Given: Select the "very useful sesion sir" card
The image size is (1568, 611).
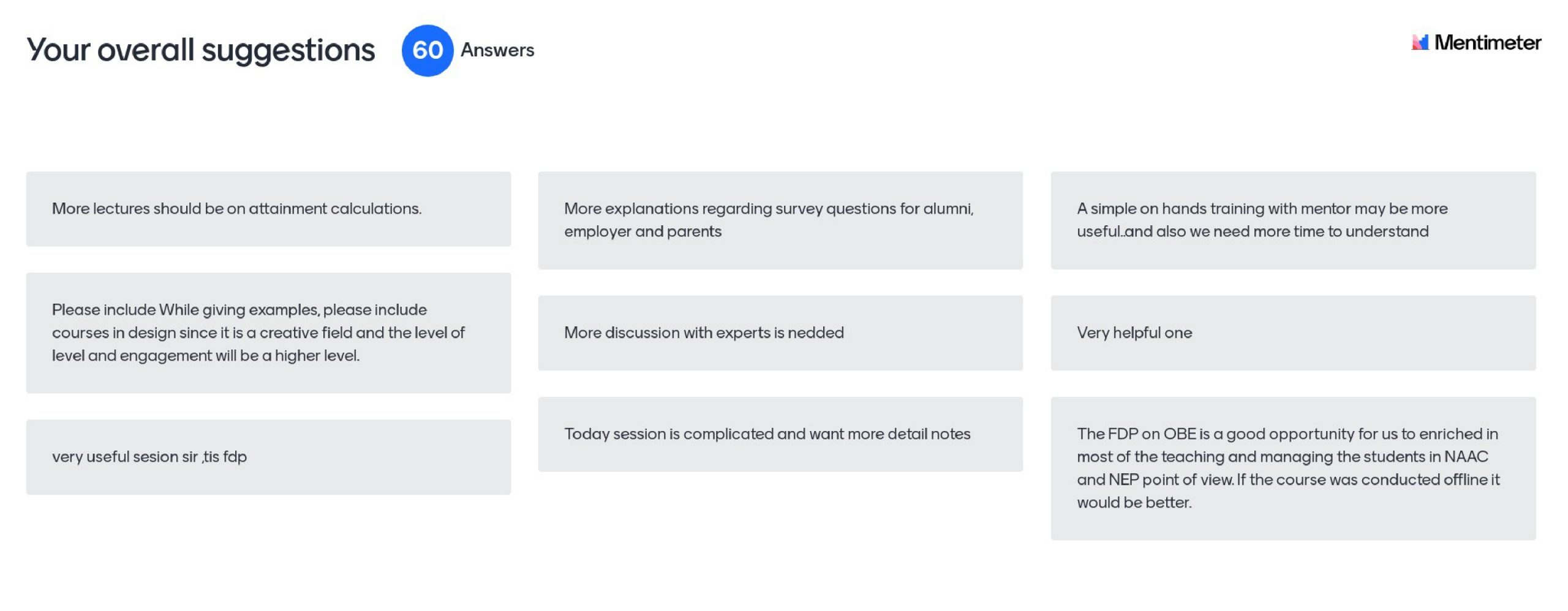Looking at the screenshot, I should (268, 457).
